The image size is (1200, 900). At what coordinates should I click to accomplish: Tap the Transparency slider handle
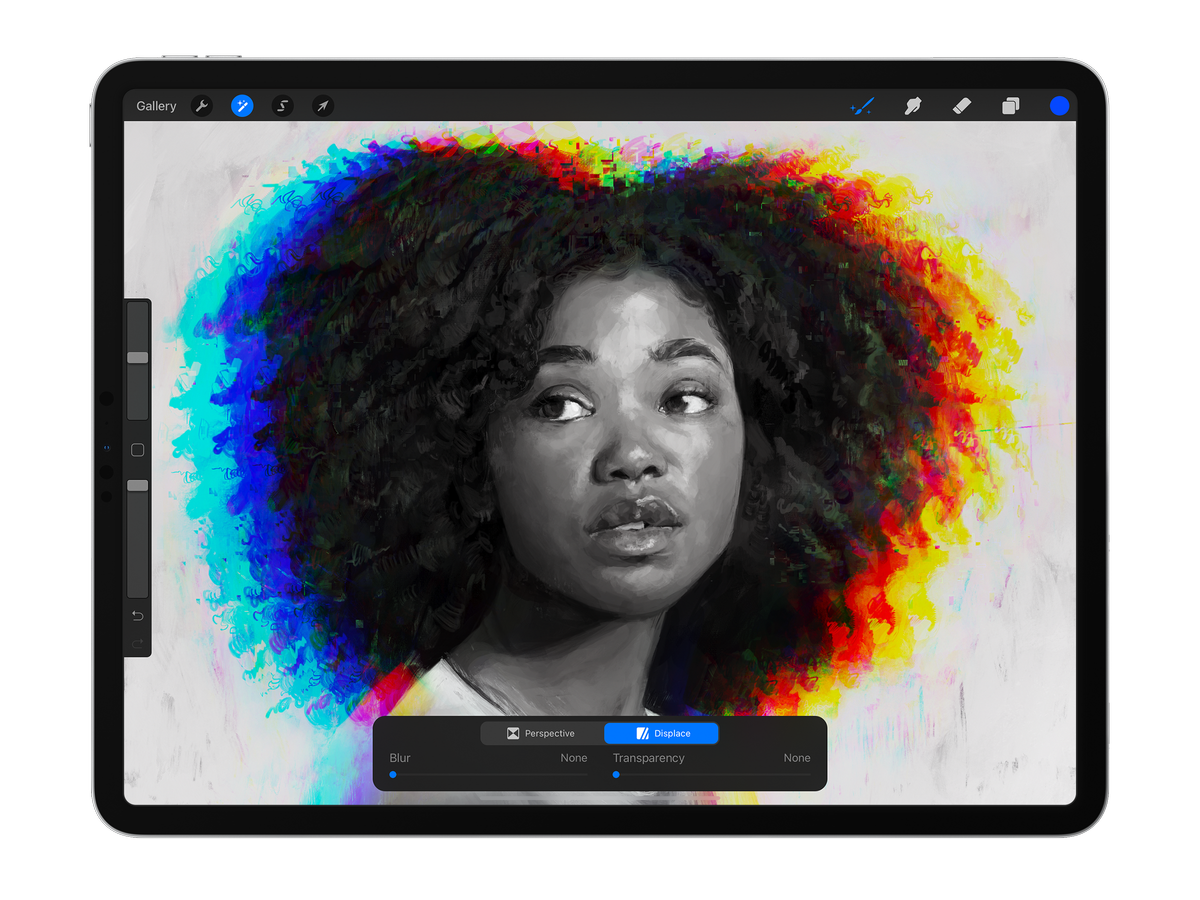point(614,773)
